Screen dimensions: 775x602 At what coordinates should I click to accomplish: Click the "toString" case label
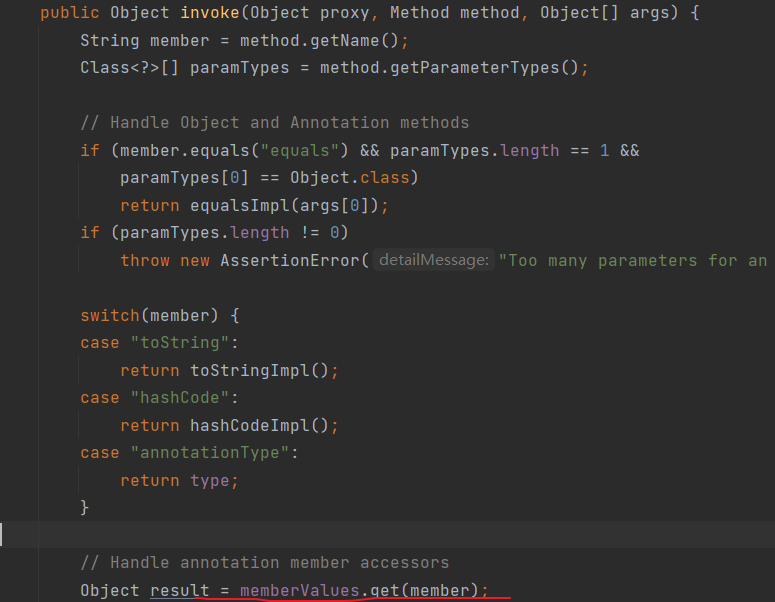click(x=180, y=343)
